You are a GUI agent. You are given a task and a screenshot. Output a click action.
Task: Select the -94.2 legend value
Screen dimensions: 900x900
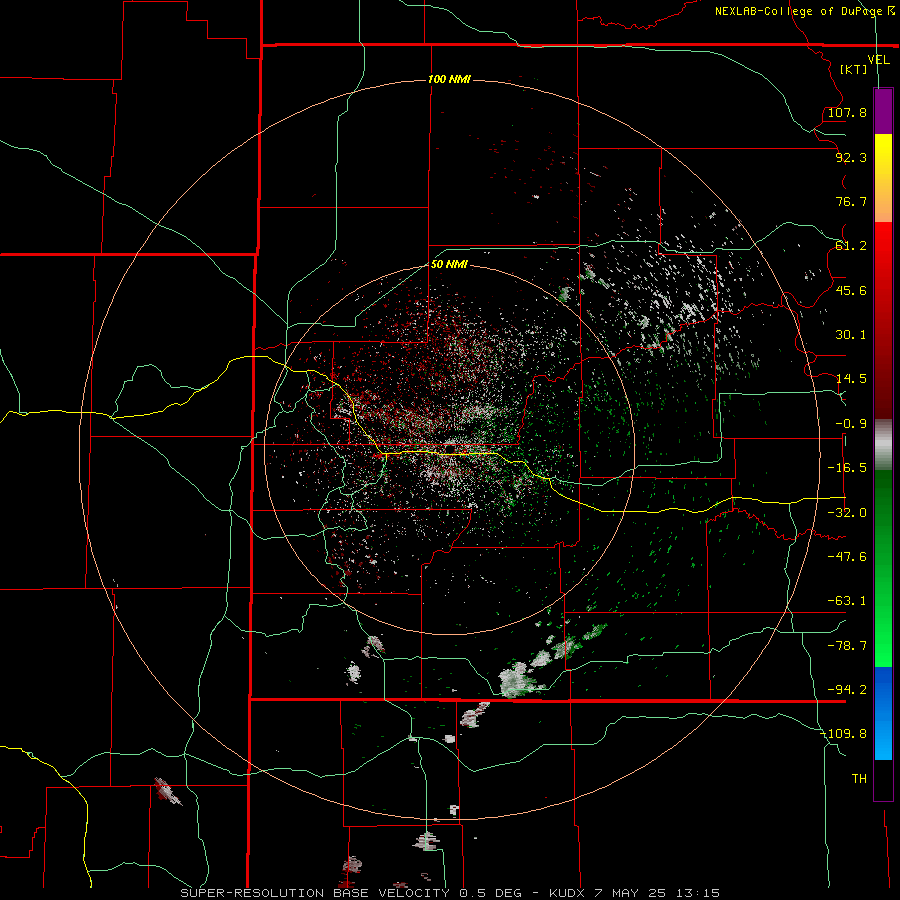click(847, 690)
